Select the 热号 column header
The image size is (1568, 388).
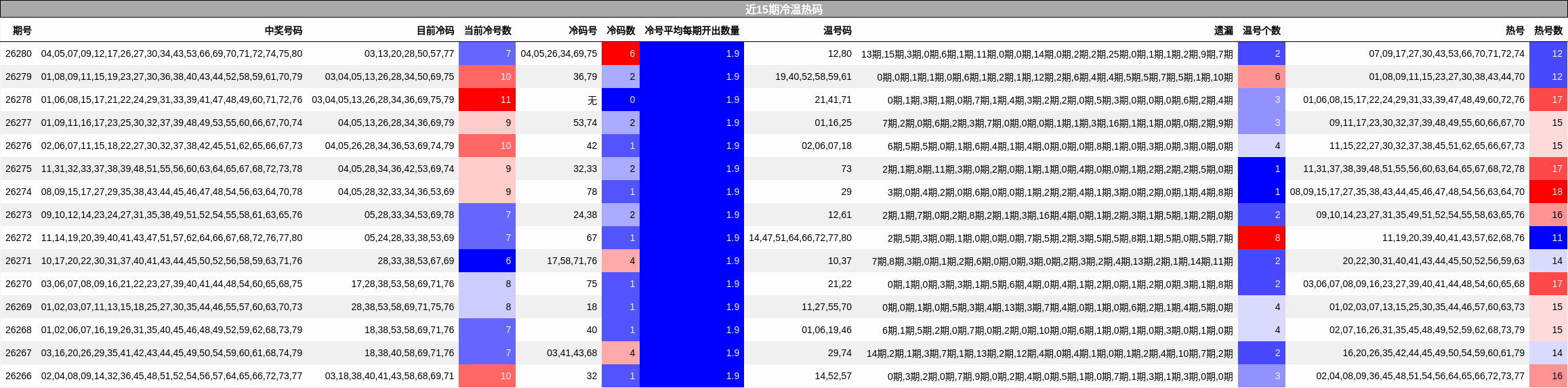1515,30
